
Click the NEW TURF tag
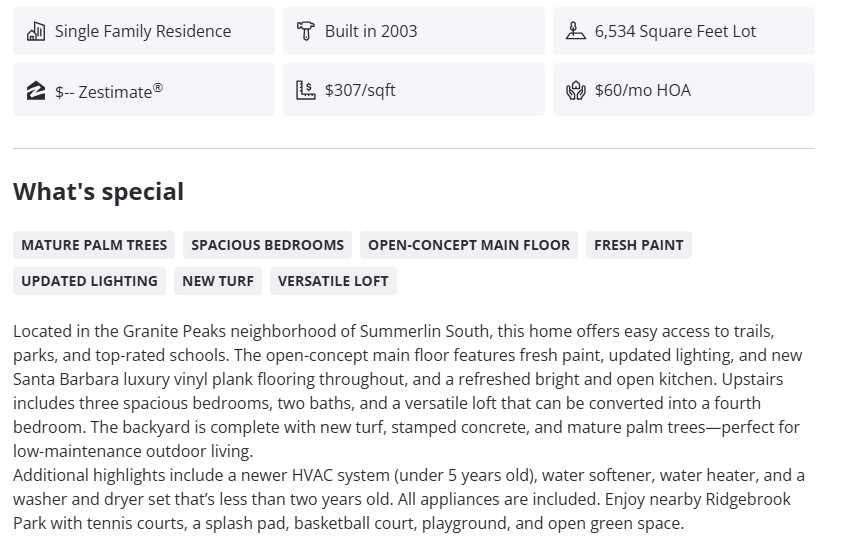pos(218,281)
